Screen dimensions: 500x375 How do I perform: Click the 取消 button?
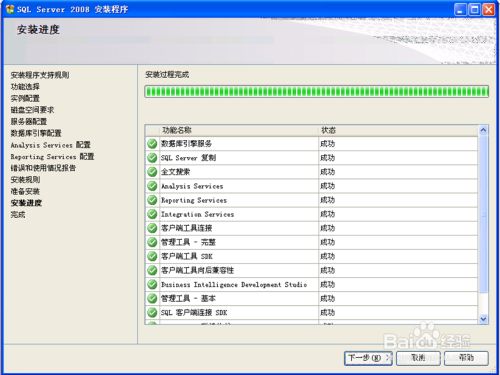[x=418, y=358]
